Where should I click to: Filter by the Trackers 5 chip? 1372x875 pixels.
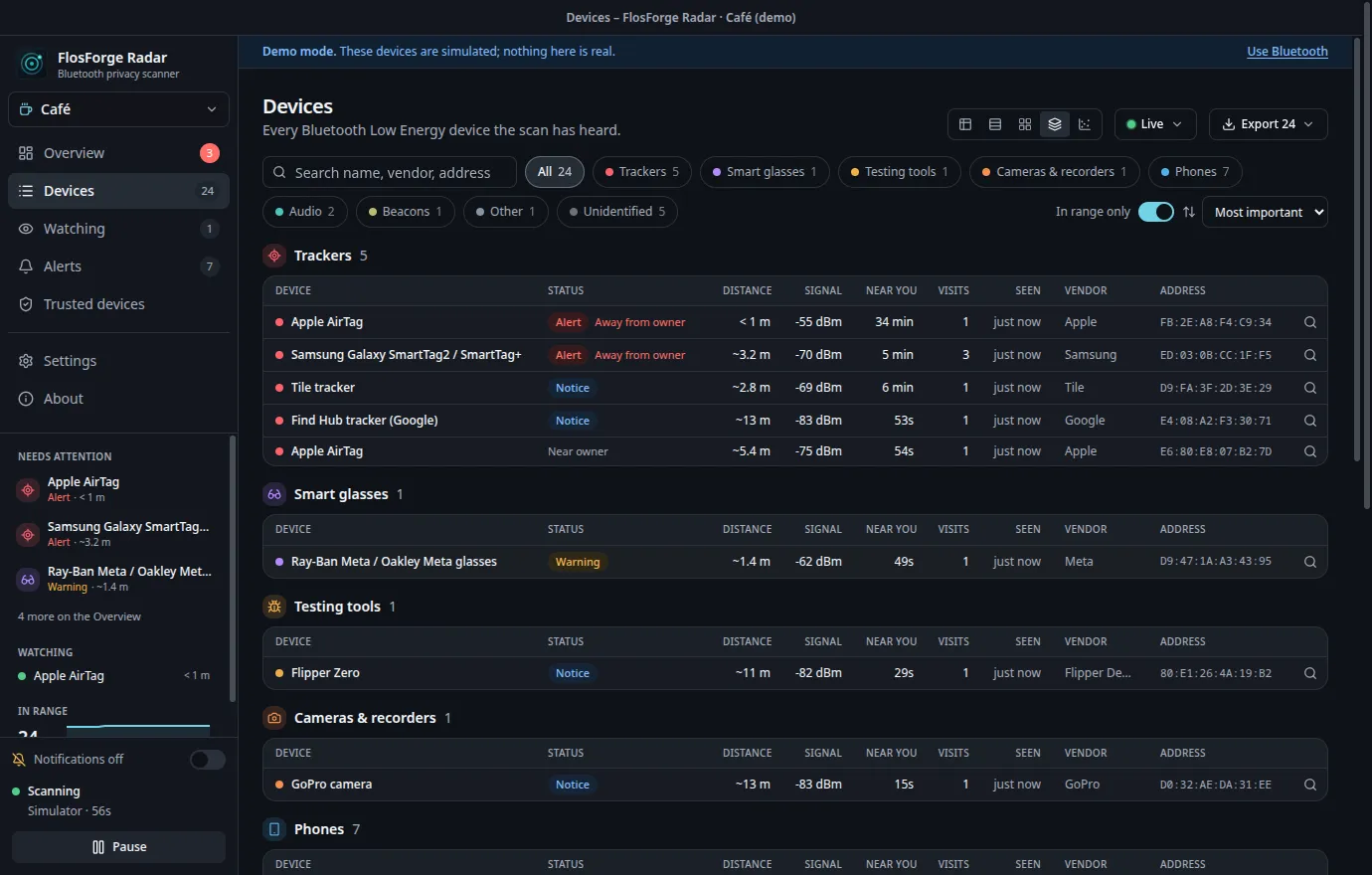point(642,172)
